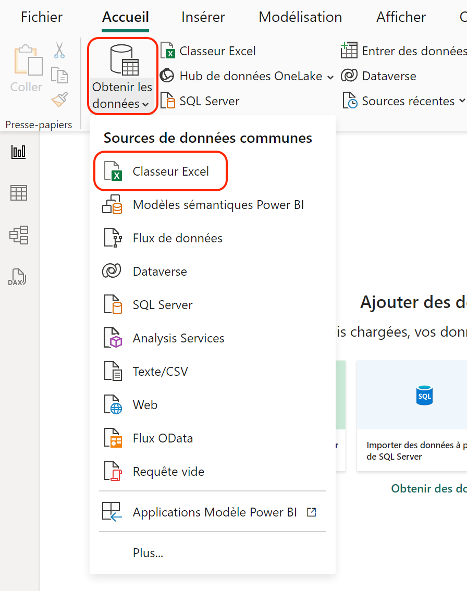
Task: Click external link icon beside Applications Modèle
Action: pyautogui.click(x=311, y=512)
